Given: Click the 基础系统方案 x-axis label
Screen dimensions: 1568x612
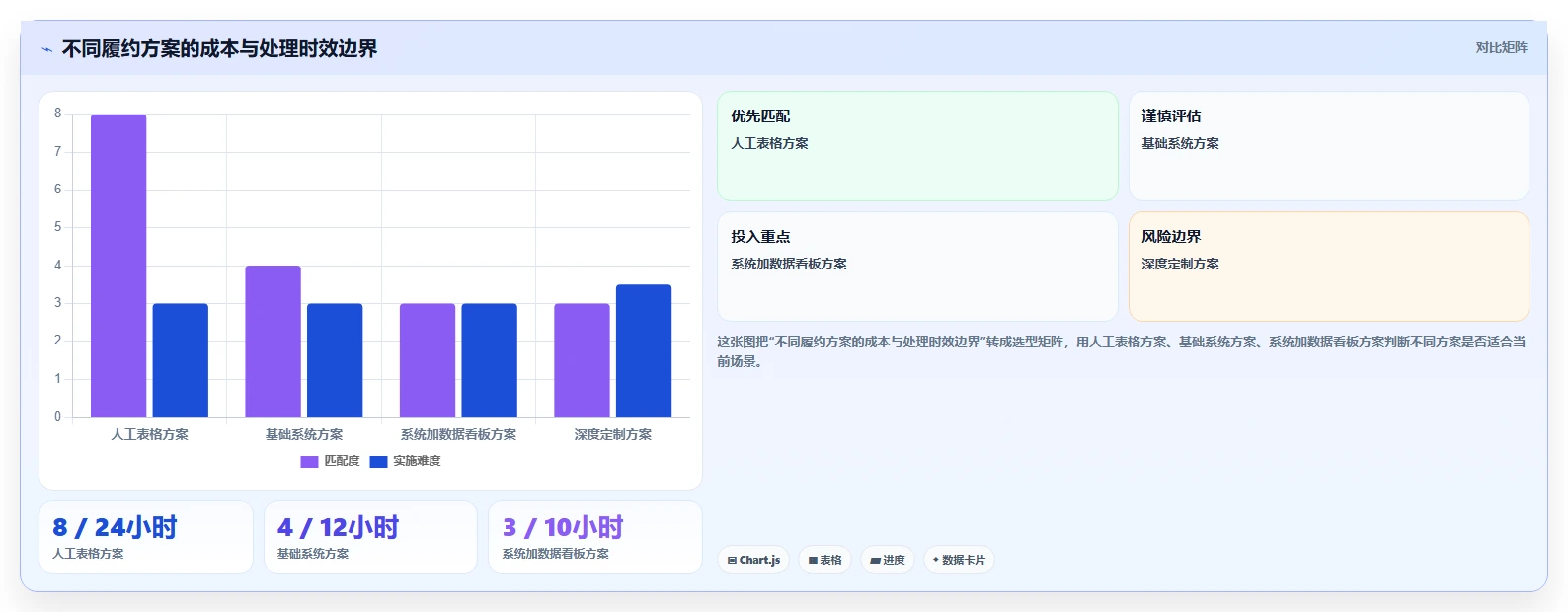Looking at the screenshot, I should 304,434.
